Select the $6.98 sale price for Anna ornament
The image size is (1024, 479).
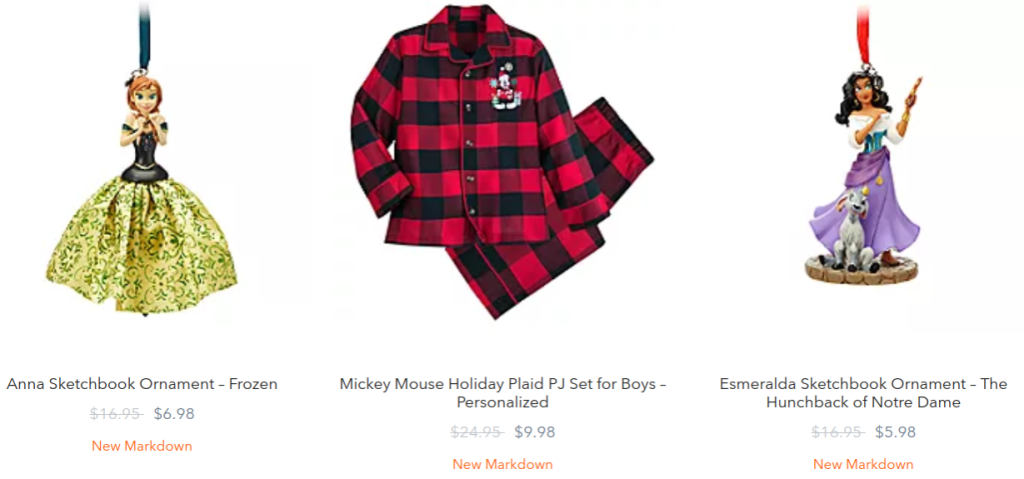(174, 414)
